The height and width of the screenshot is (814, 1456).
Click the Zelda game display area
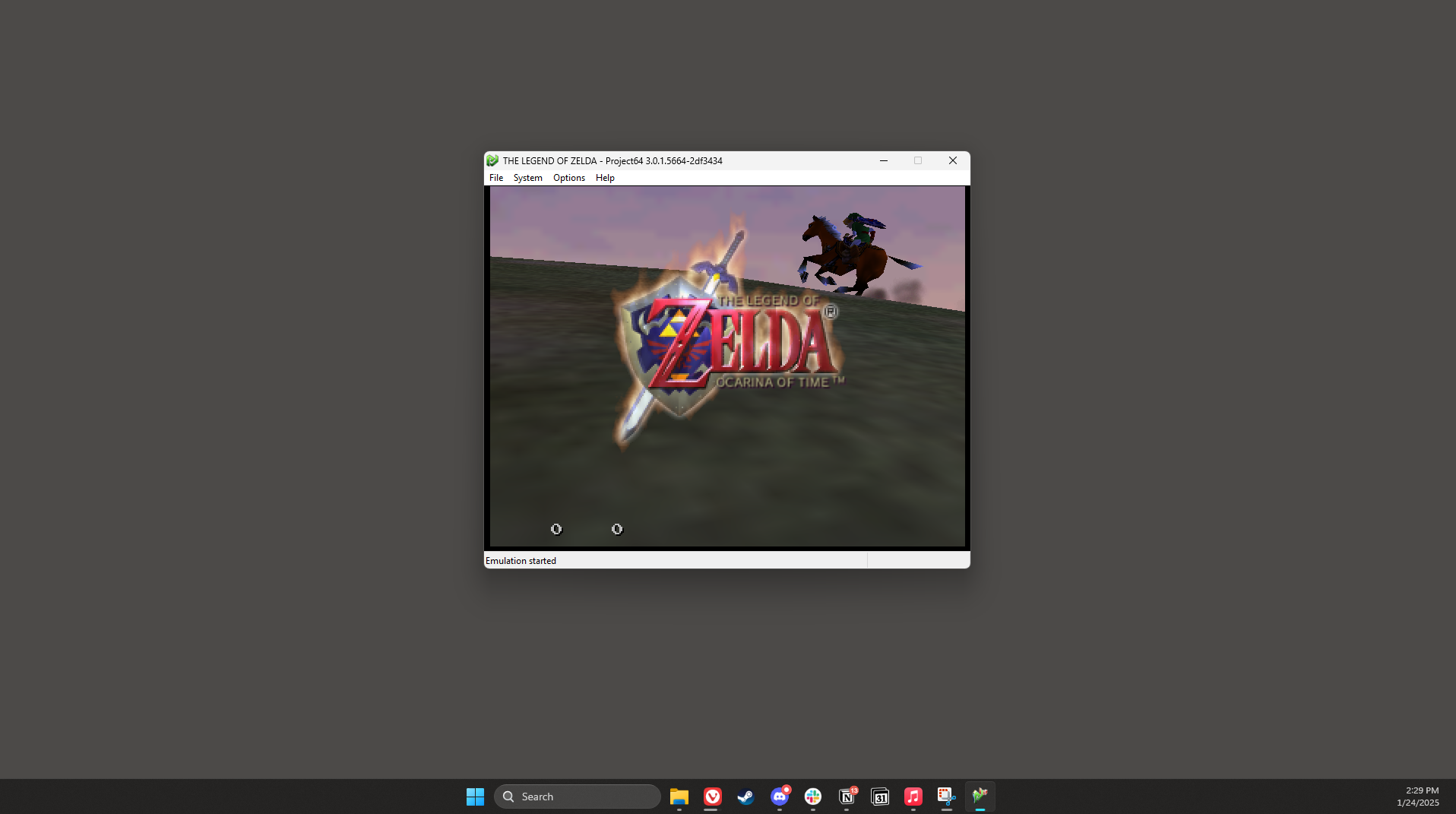click(x=727, y=366)
